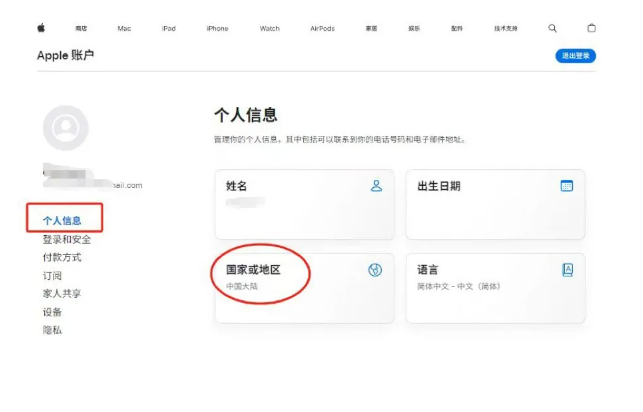Open 技术支持 in the top navigation
643x412 pixels.
tap(506, 28)
